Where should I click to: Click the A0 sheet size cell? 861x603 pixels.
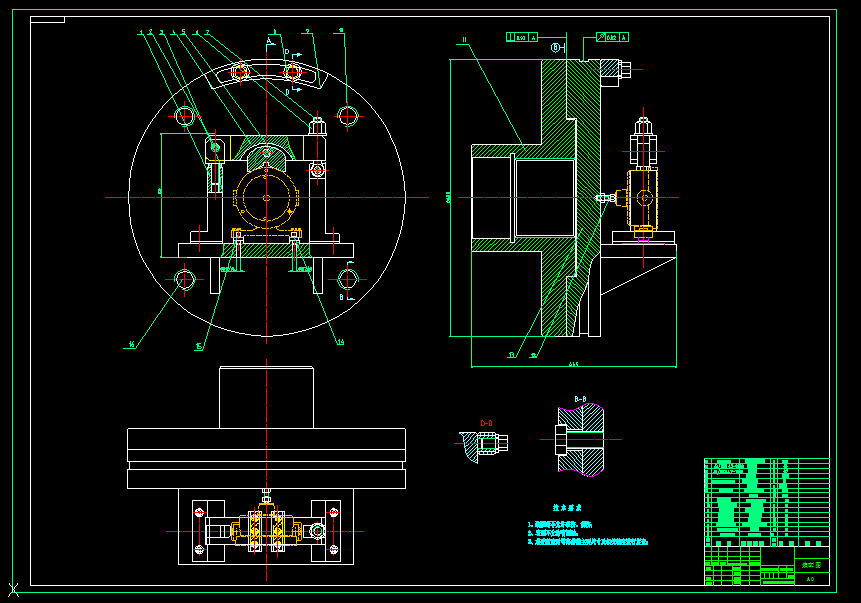(810, 579)
